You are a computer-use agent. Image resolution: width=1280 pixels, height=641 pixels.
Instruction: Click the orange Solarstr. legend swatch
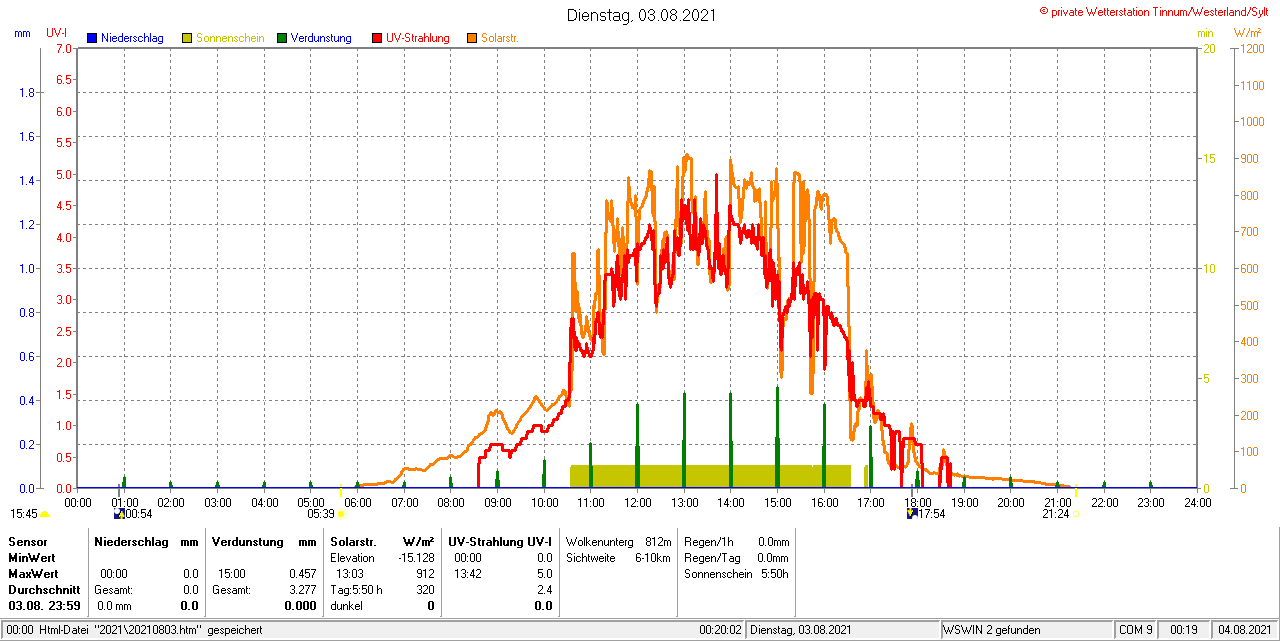472,38
